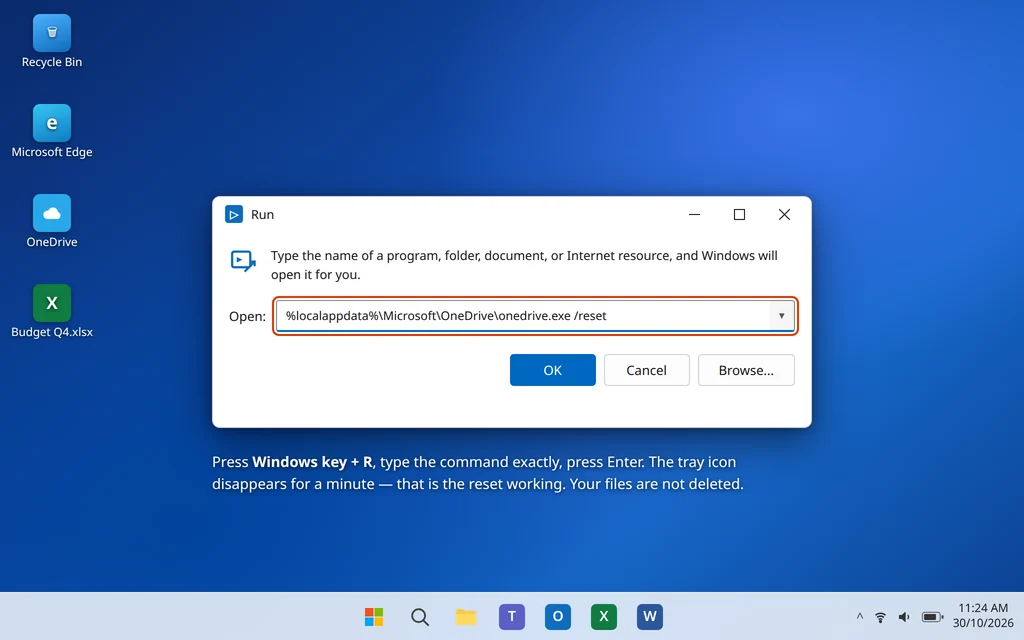The image size is (1024, 640).
Task: Open the clock showing 11:24 AM
Action: click(983, 616)
